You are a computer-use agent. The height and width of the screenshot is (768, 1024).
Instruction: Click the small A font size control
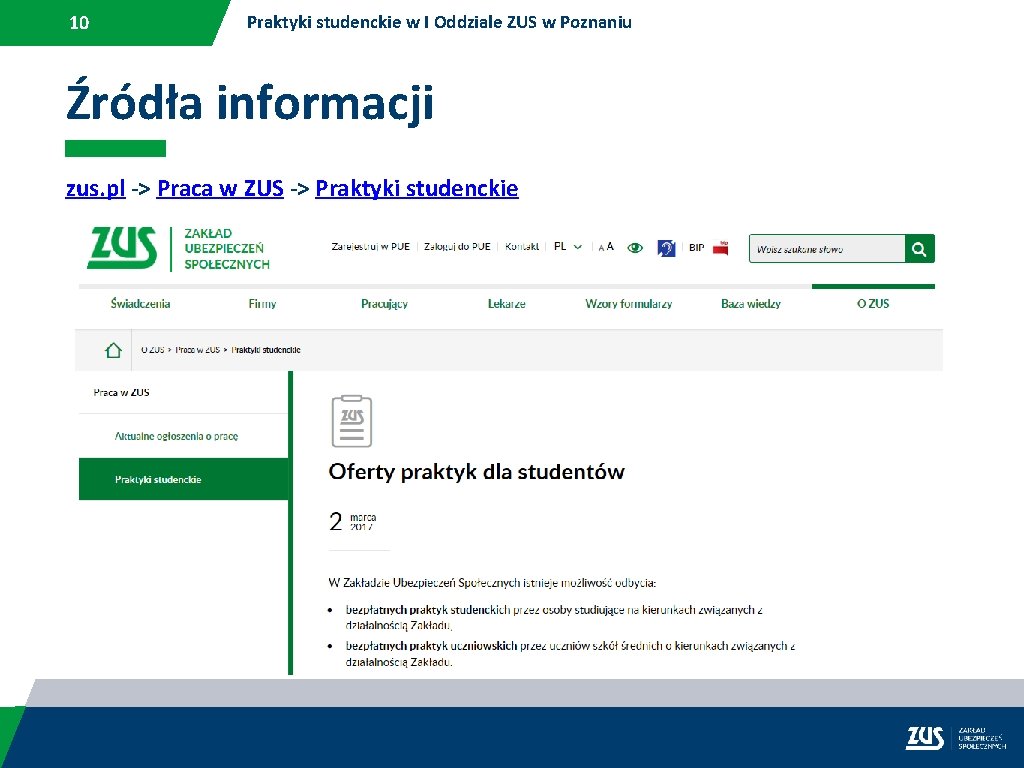[x=601, y=248]
